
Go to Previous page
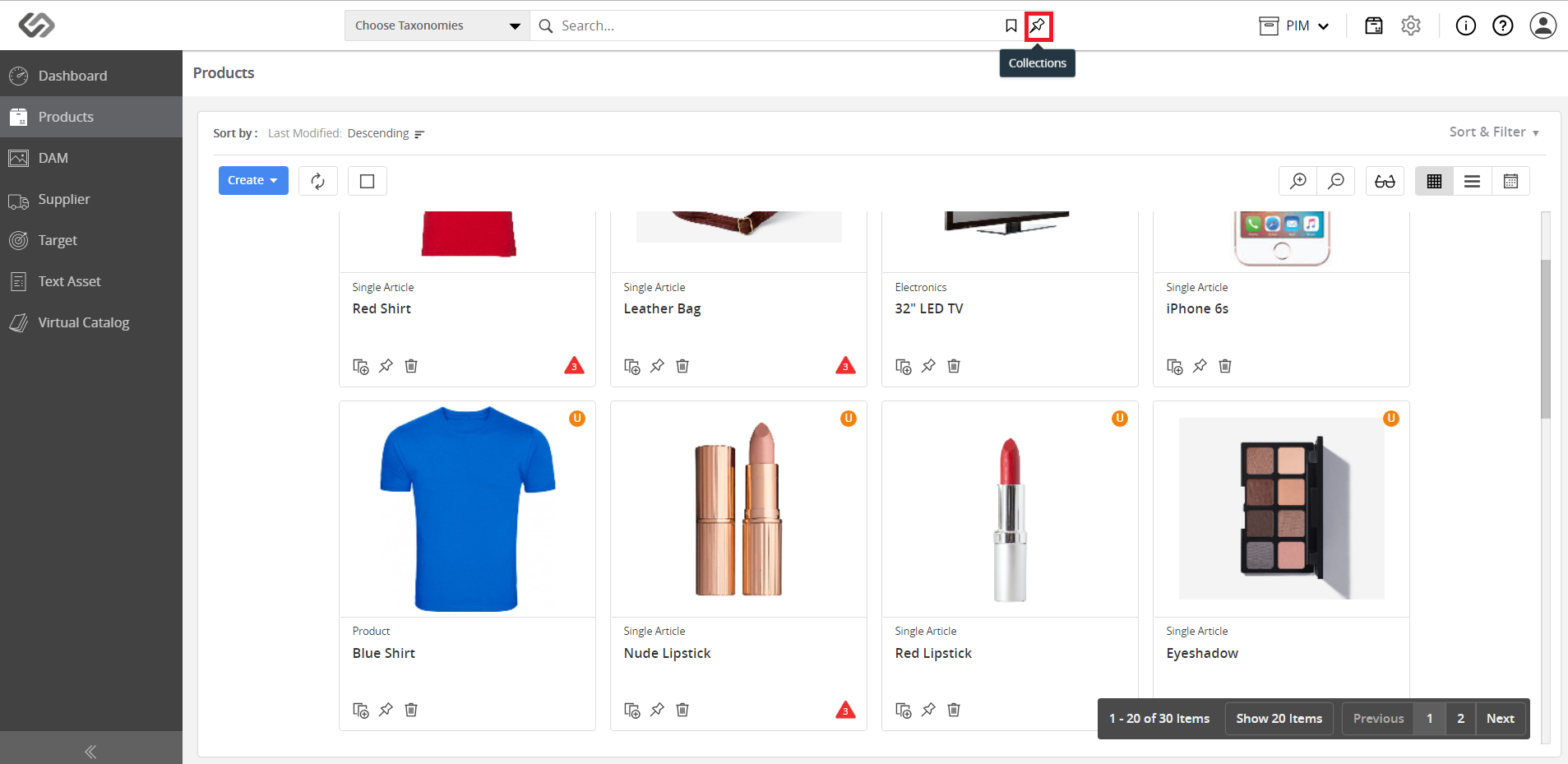1378,719
